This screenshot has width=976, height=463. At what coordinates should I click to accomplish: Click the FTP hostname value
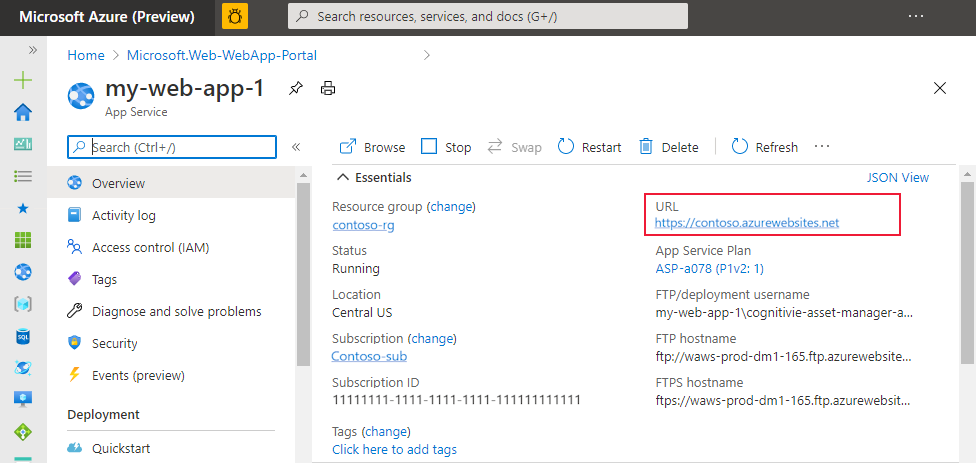(784, 357)
